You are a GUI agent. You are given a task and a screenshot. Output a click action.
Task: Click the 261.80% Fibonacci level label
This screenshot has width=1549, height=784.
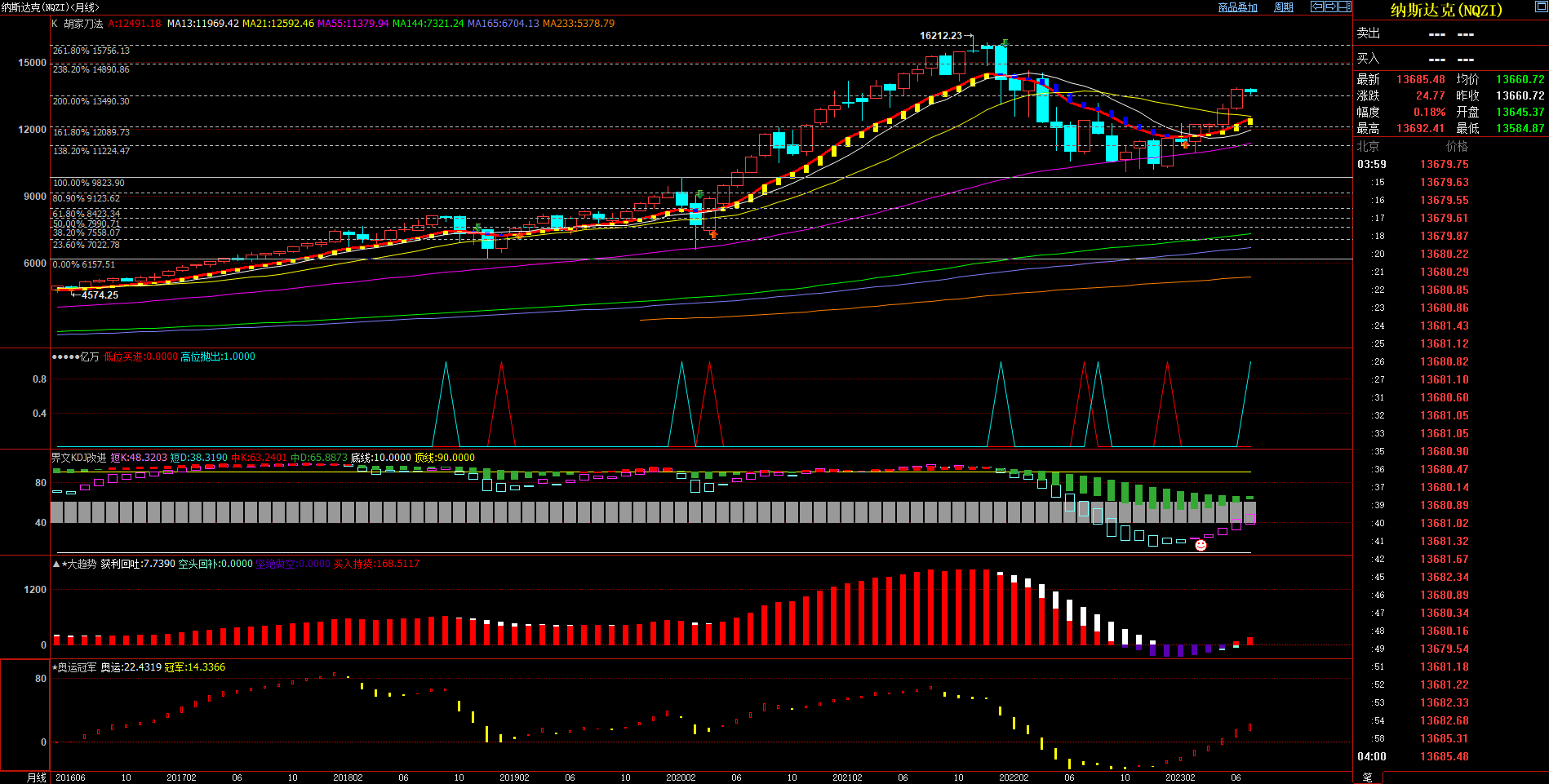(x=91, y=51)
